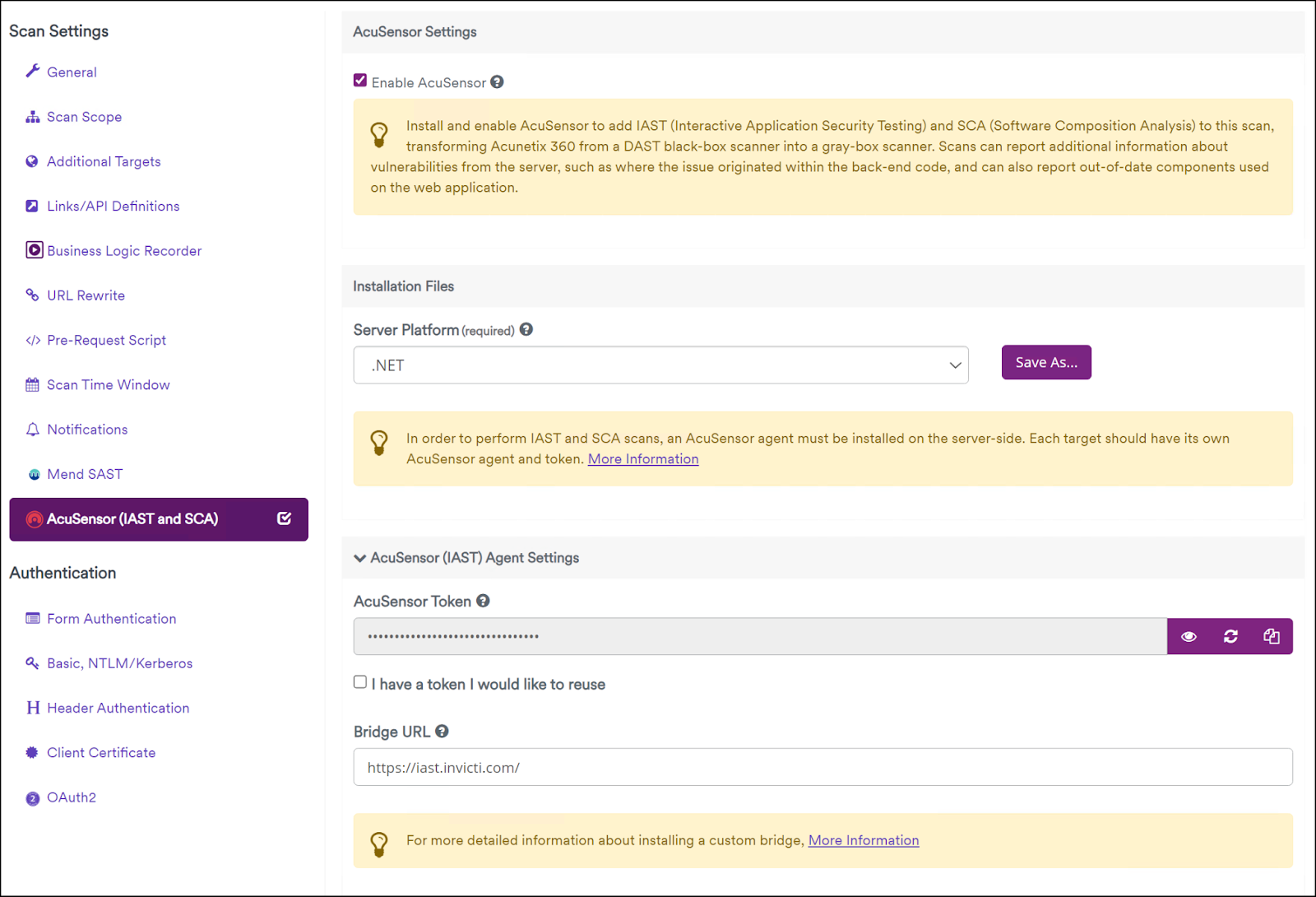Open help icon beside Server Platform
The width and height of the screenshot is (1316, 897).
(526, 329)
